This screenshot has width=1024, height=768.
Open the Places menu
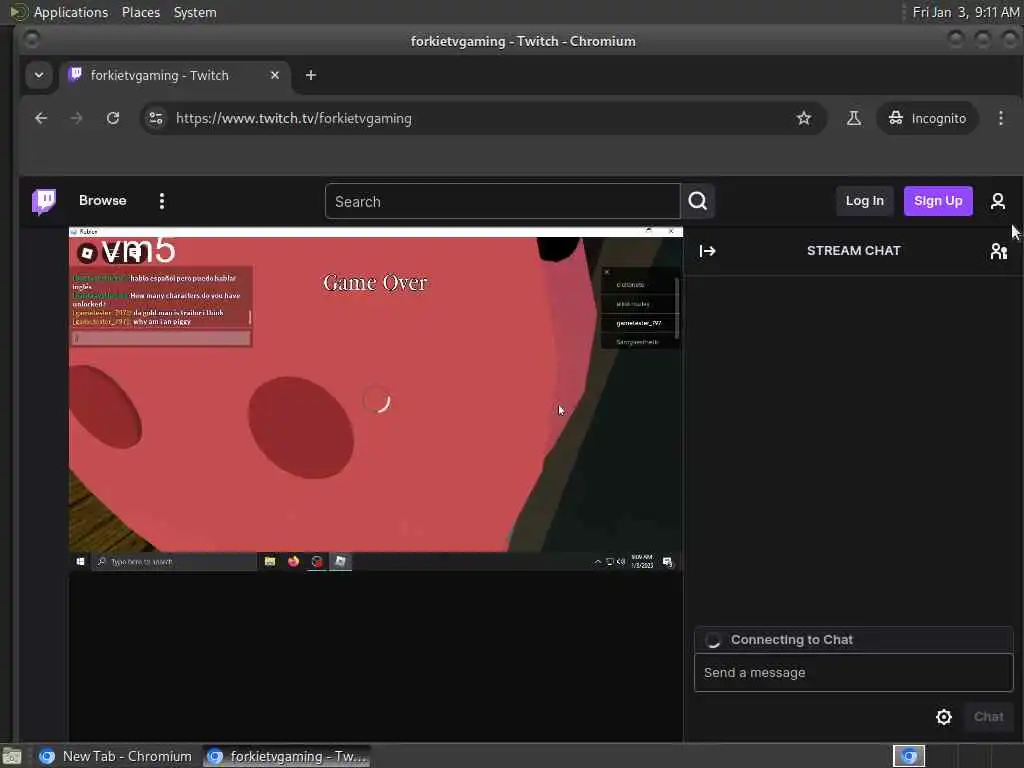pyautogui.click(x=140, y=12)
